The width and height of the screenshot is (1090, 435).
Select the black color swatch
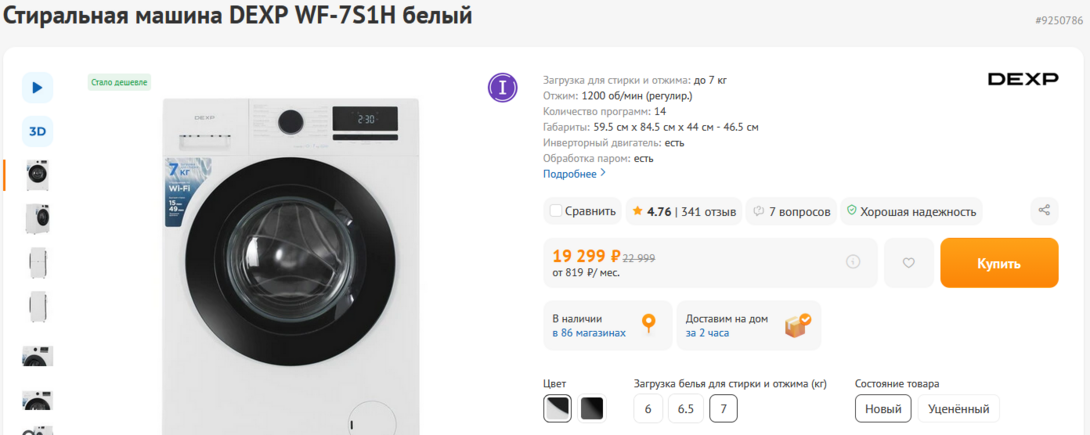point(592,408)
